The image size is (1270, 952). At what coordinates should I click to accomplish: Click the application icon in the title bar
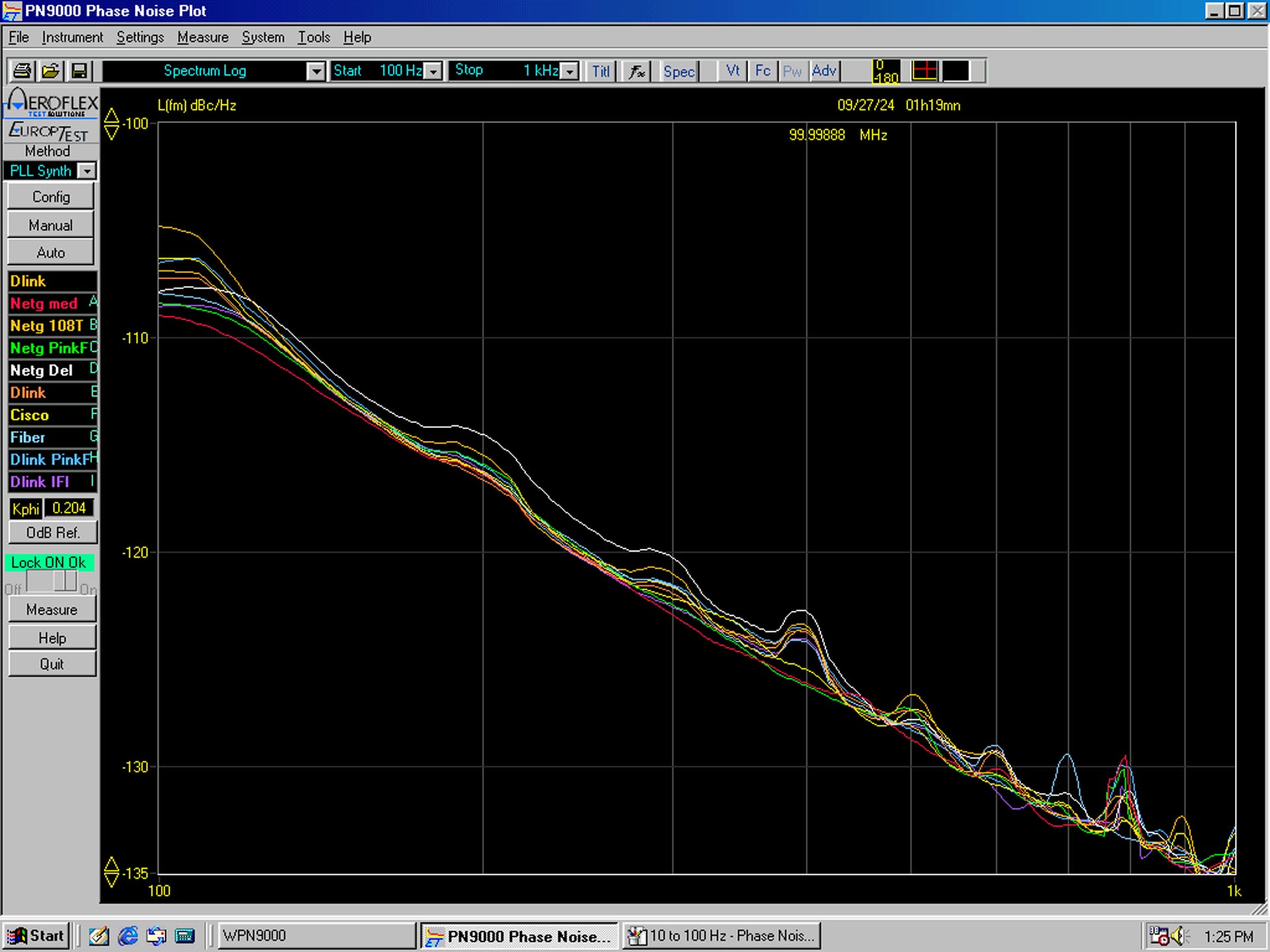(x=12, y=11)
